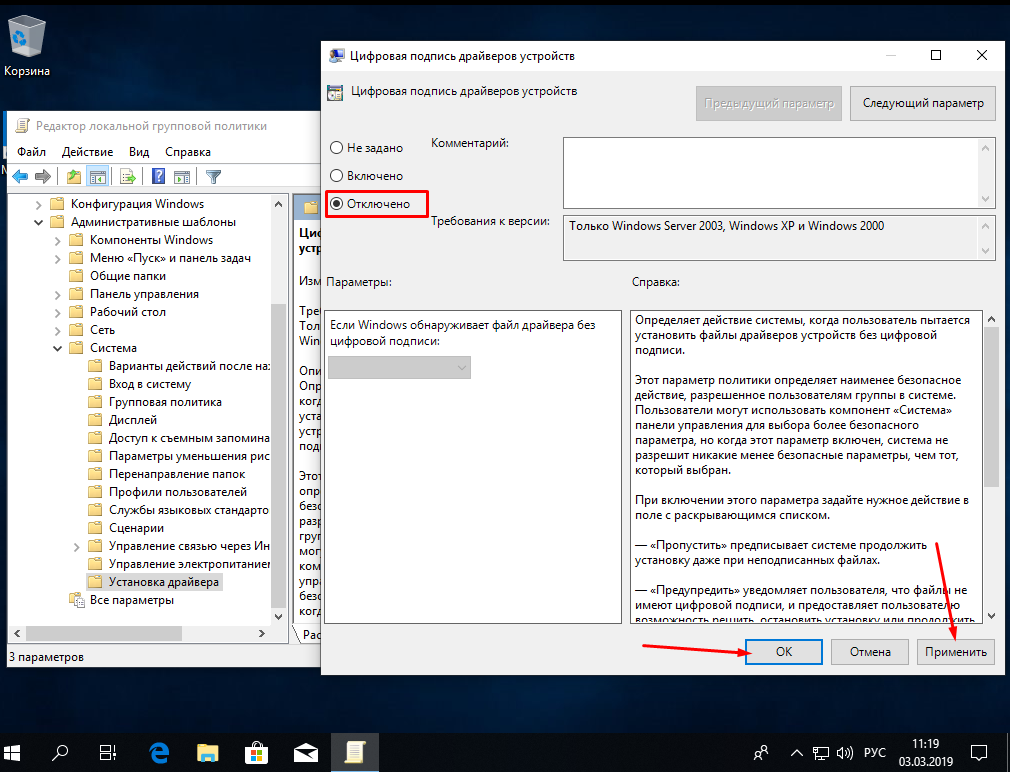Image resolution: width=1010 pixels, height=772 pixels.
Task: Click the Filter funnel icon
Action: point(213,176)
